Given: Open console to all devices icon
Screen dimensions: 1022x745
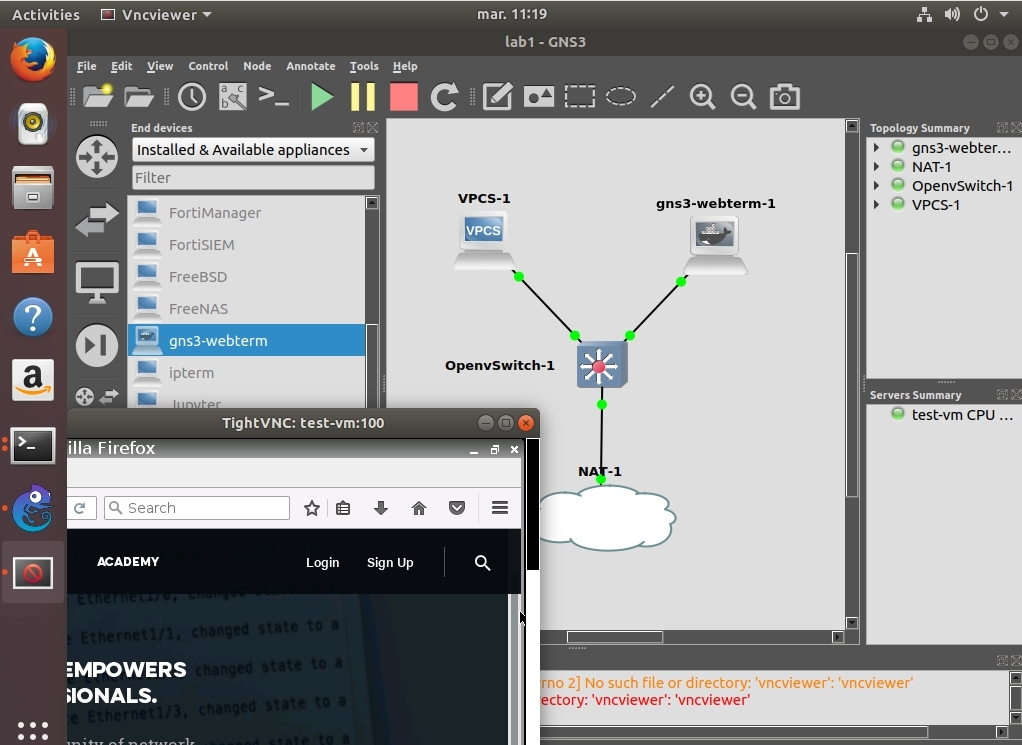Looking at the screenshot, I should tap(274, 96).
